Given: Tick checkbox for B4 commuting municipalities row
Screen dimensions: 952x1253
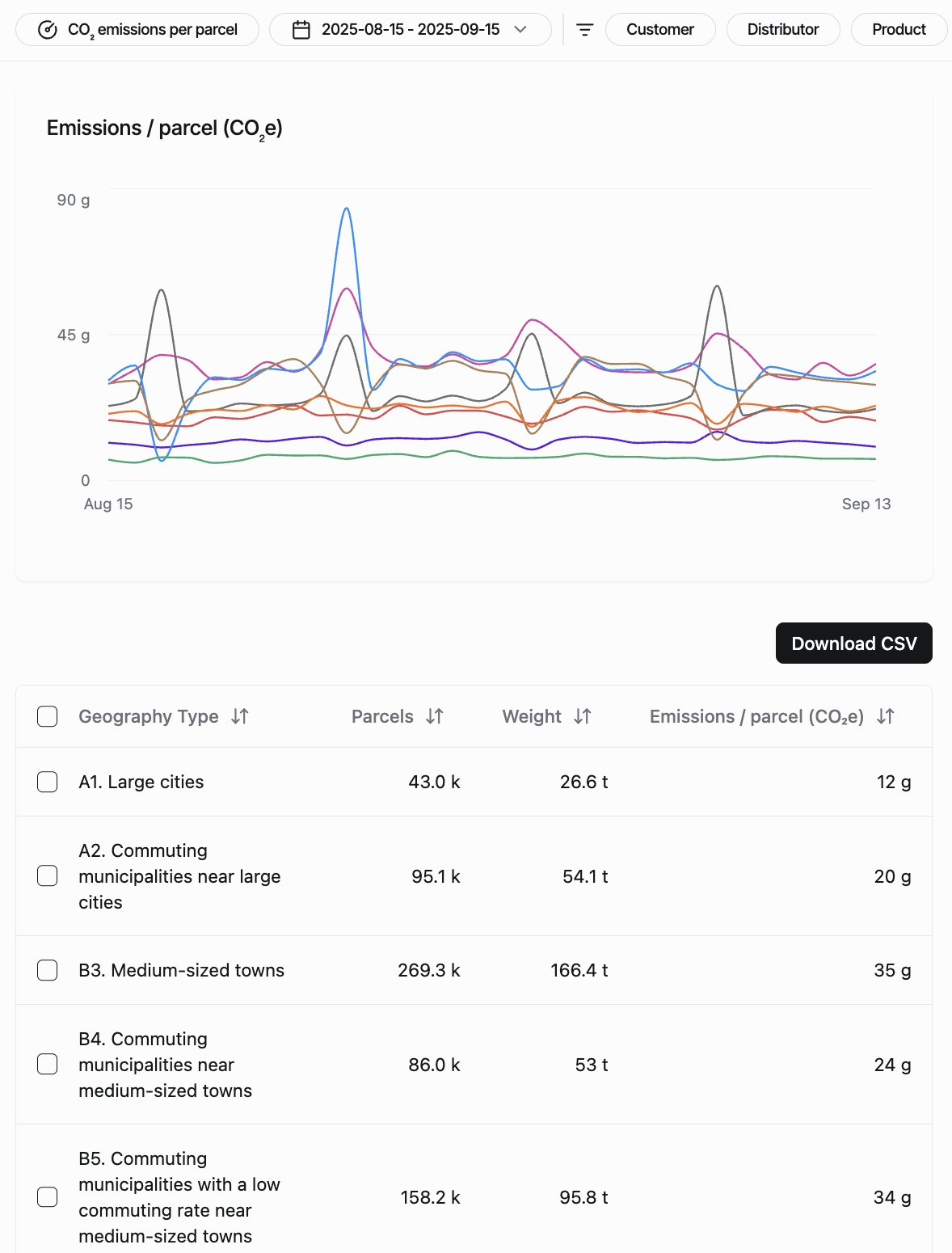Looking at the screenshot, I should point(48,1064).
